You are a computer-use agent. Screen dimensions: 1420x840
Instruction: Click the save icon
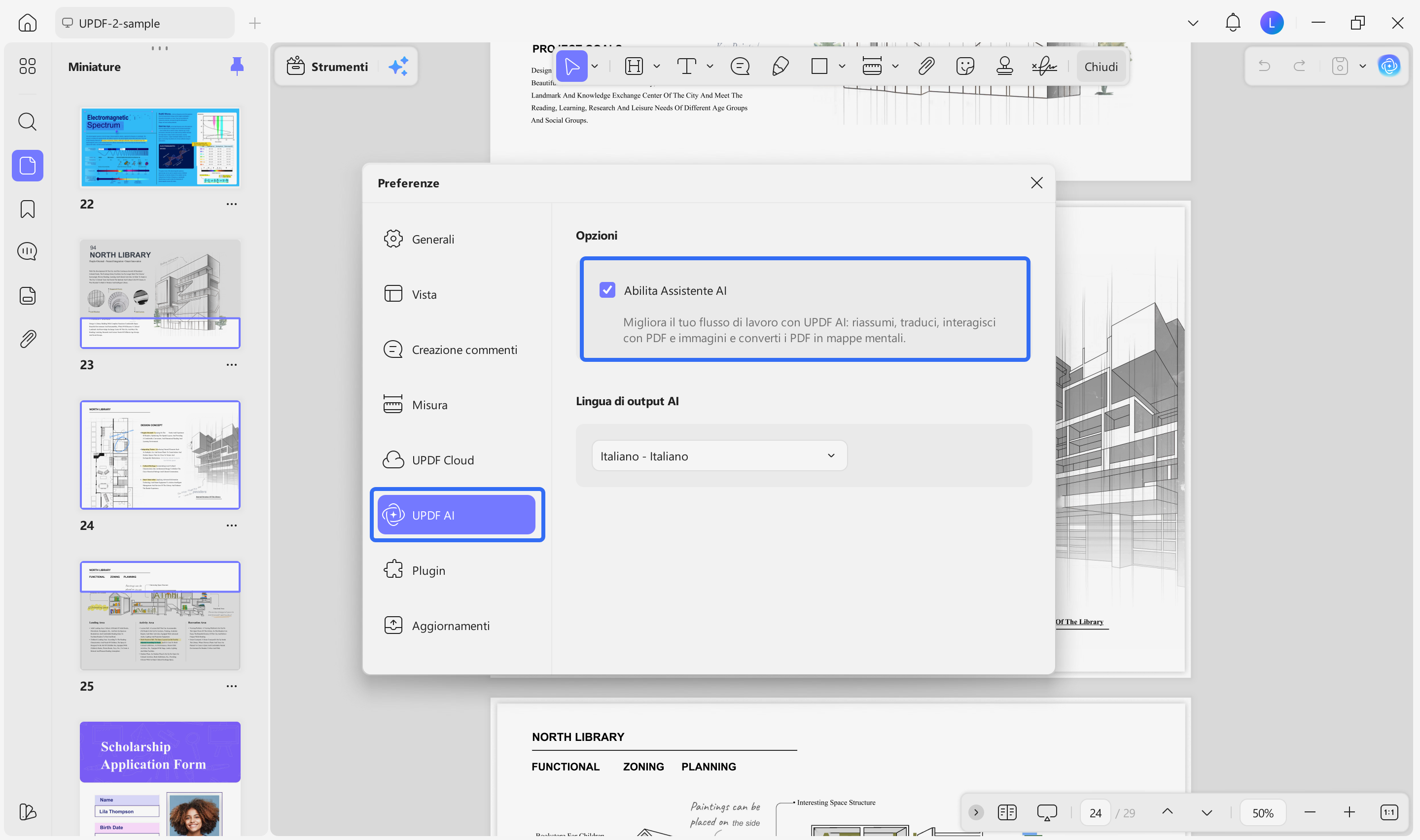pos(1340,66)
